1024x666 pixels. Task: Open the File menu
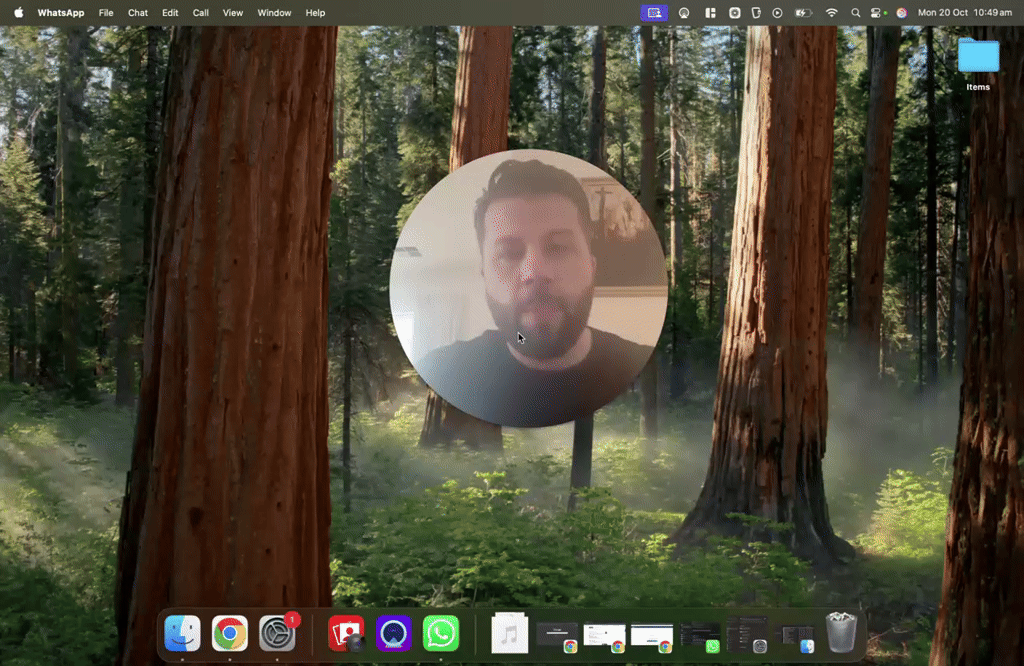click(x=106, y=12)
